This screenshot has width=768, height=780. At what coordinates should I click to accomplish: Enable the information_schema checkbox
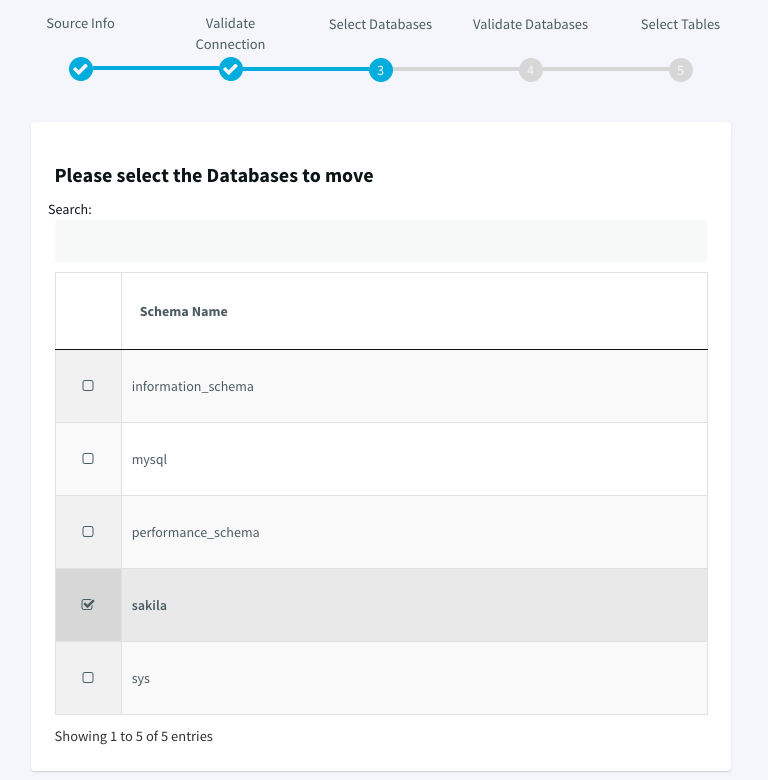pyautogui.click(x=88, y=386)
